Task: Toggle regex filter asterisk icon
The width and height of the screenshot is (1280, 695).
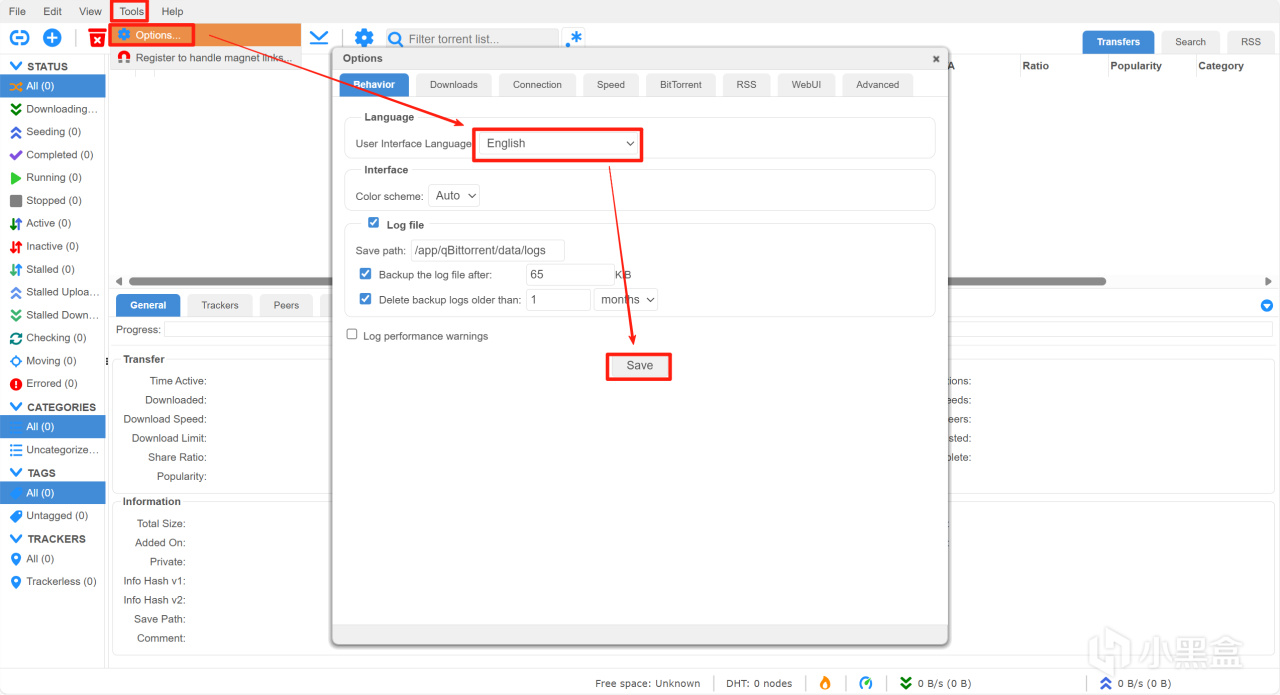Action: 573,38
